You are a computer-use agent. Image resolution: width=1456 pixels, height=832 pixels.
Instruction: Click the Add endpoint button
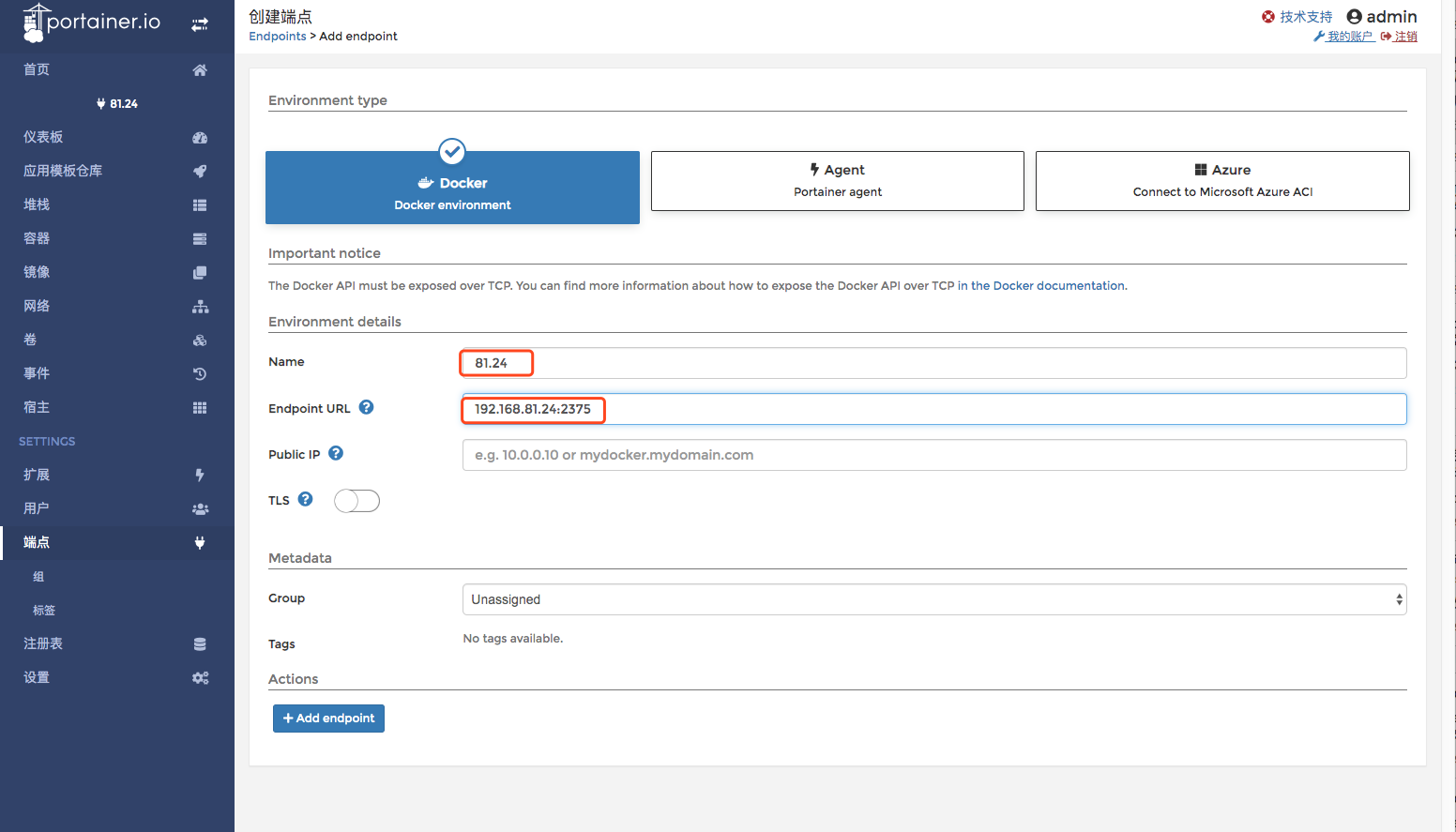coord(328,719)
